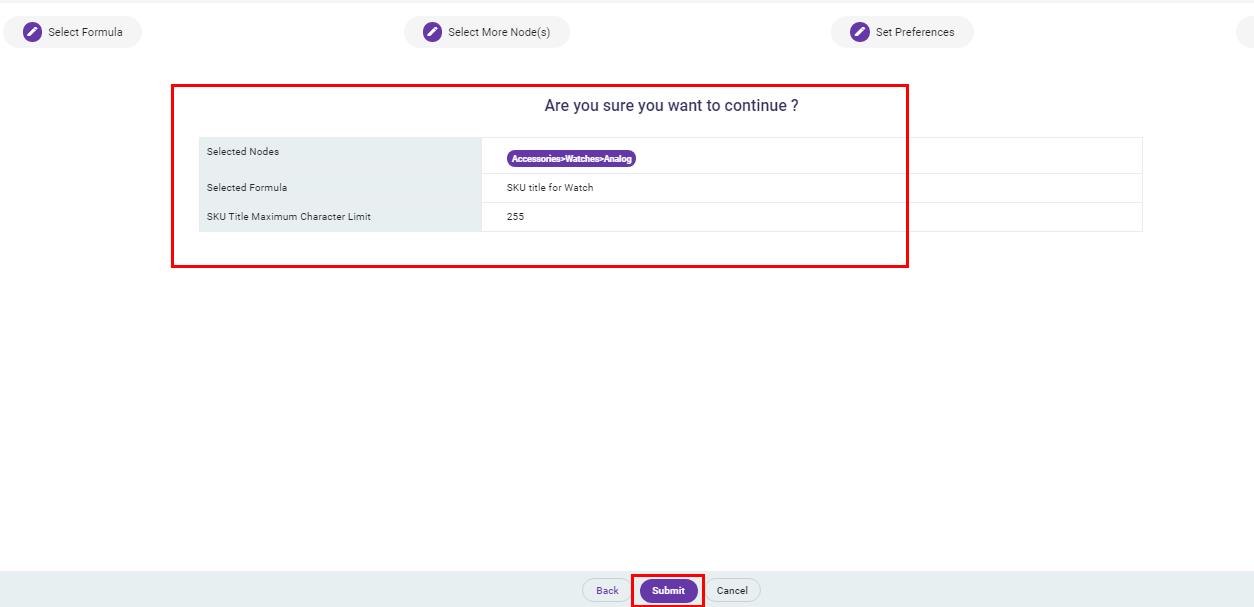Click the pencil icon beside Set Preferences
Screen dimensions: 1254x607
pos(860,32)
